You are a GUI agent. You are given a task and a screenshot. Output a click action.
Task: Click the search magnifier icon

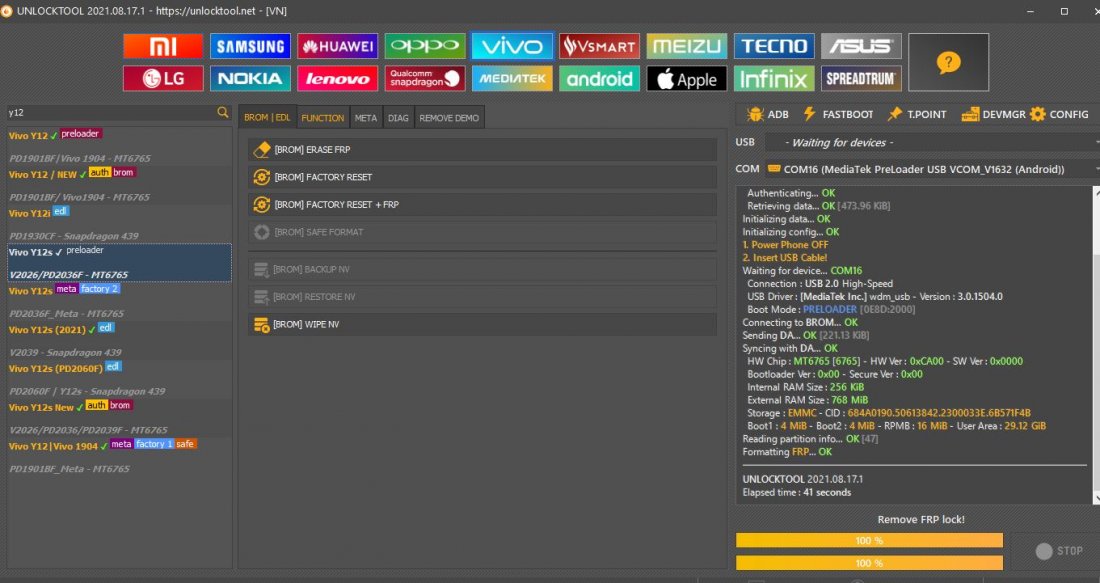[222, 112]
